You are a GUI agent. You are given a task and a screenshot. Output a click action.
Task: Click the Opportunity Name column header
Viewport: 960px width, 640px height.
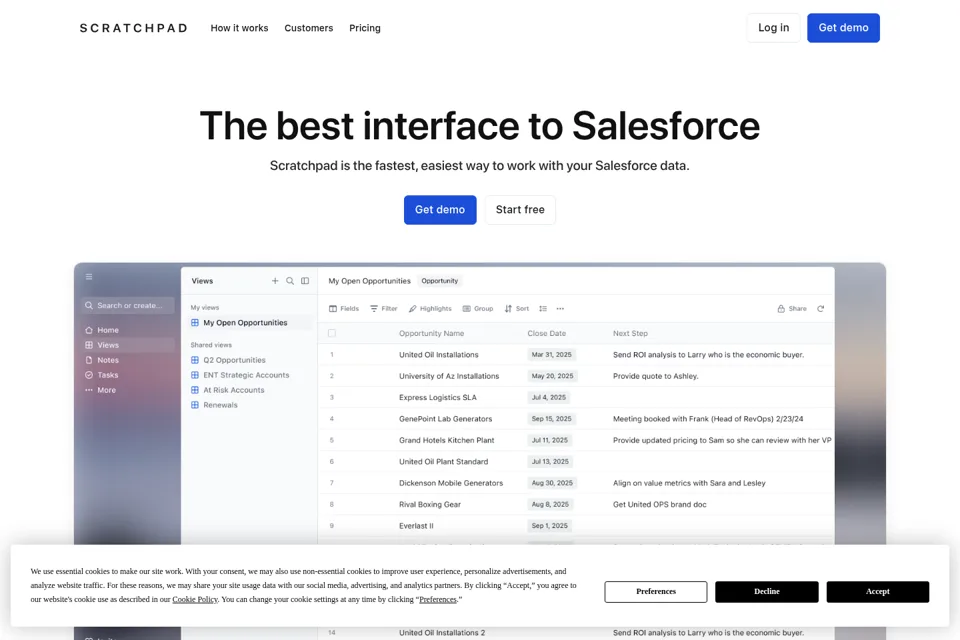click(432, 334)
